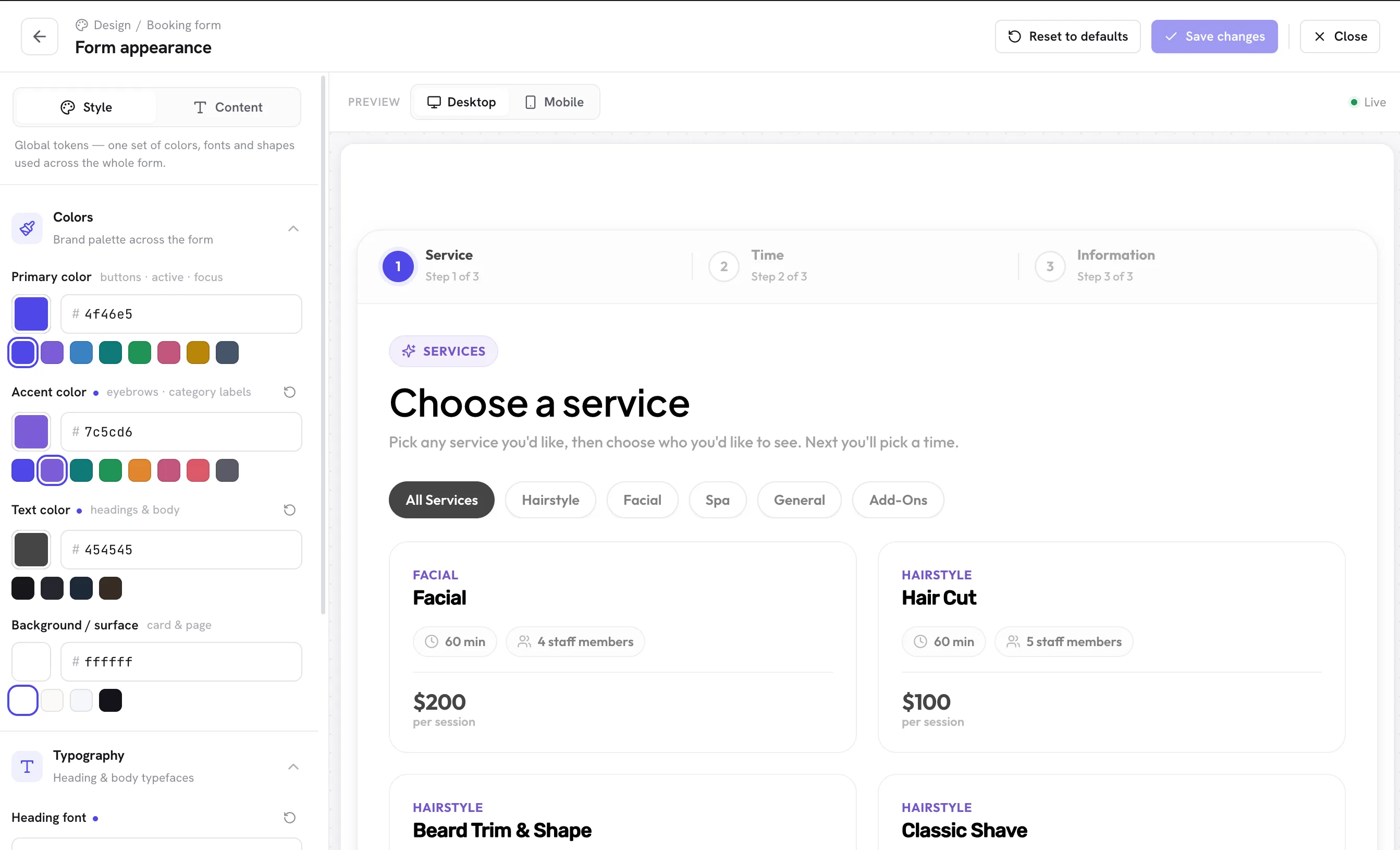Pick the gold Primary color preset
Screen dimensions: 1400x850
click(198, 353)
